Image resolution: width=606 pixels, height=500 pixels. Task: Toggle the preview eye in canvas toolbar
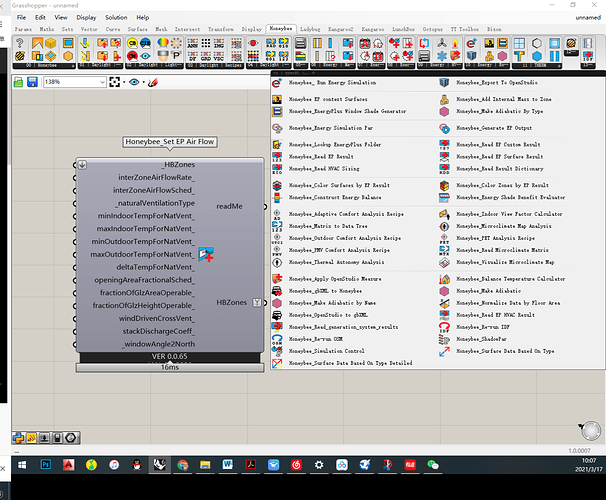134,82
